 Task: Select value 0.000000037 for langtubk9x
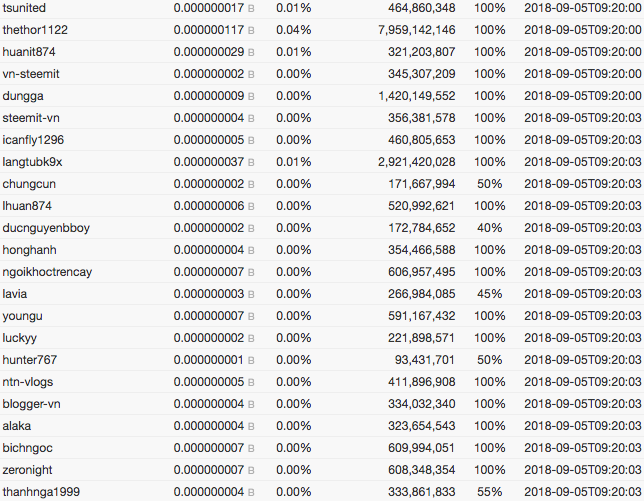[209, 162]
